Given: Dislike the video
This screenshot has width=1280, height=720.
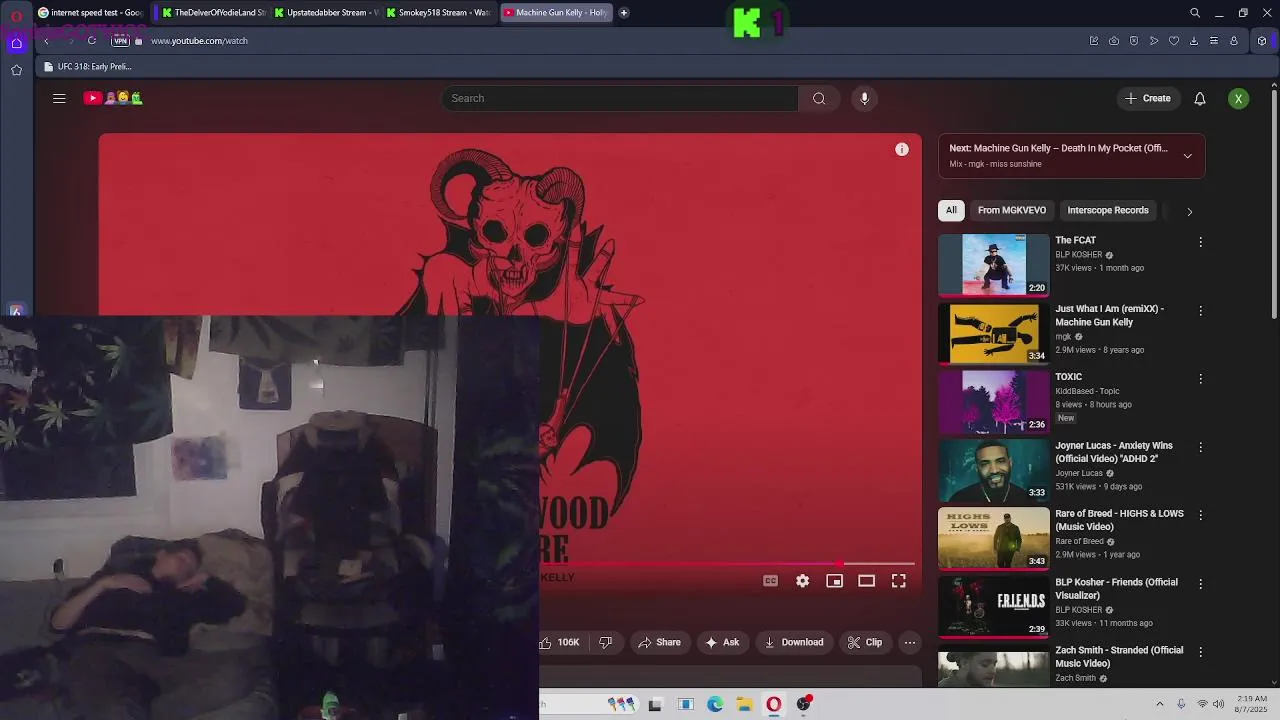Looking at the screenshot, I should tap(605, 642).
